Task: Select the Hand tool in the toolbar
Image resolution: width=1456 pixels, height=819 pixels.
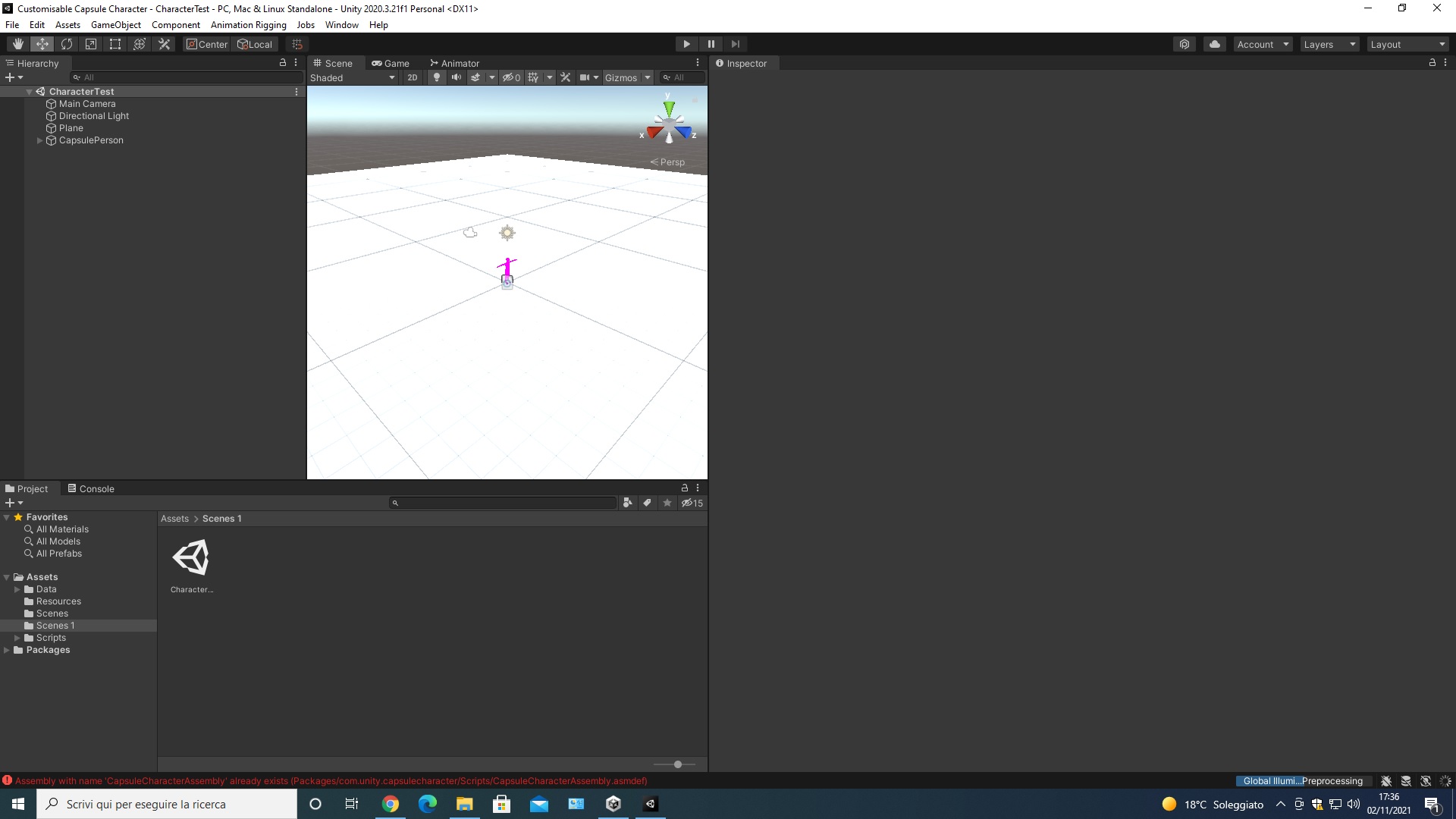Action: click(17, 43)
